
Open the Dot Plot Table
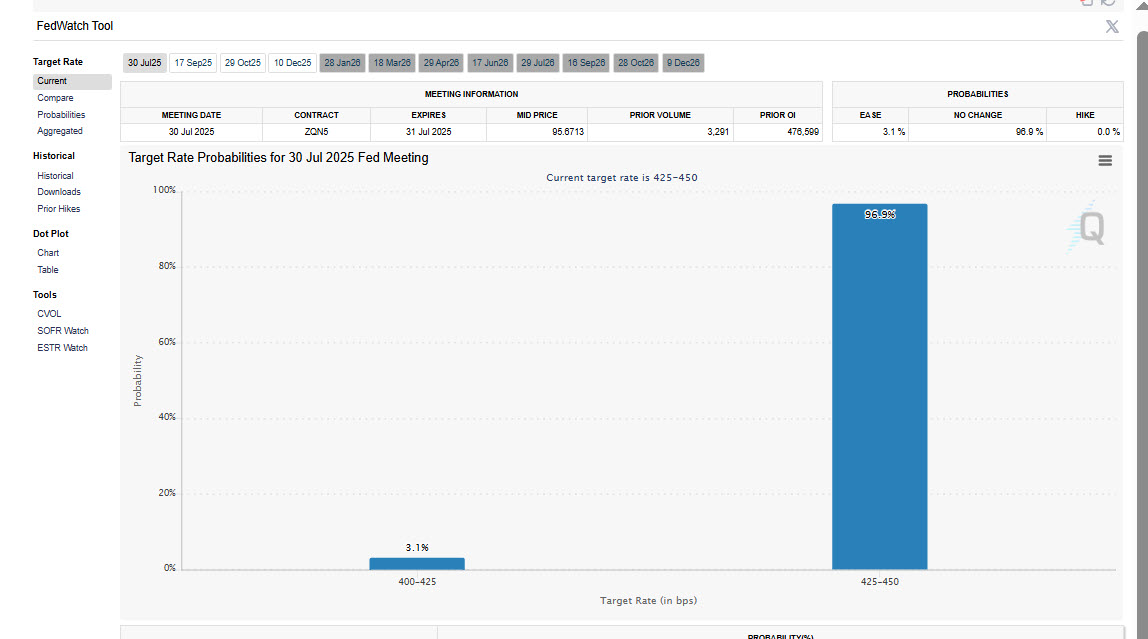(47, 269)
